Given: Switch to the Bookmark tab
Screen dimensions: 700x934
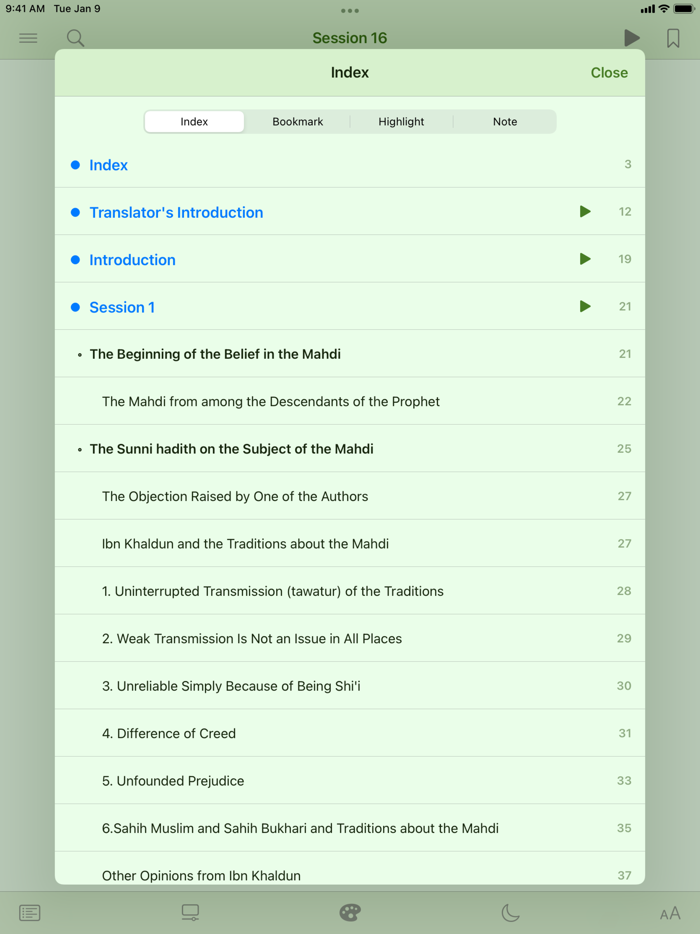Looking at the screenshot, I should (297, 121).
